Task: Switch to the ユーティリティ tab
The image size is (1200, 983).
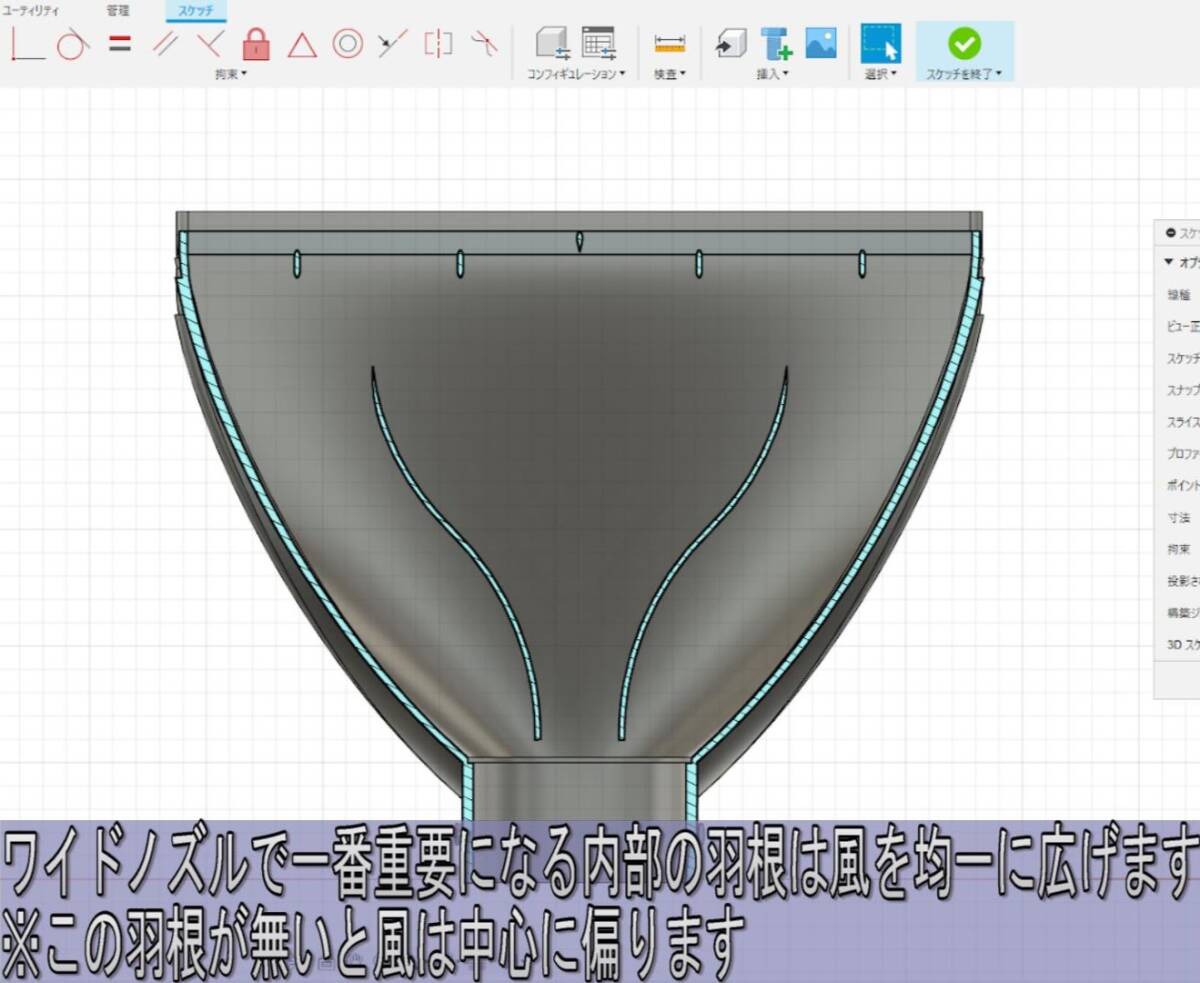Action: pyautogui.click(x=31, y=10)
